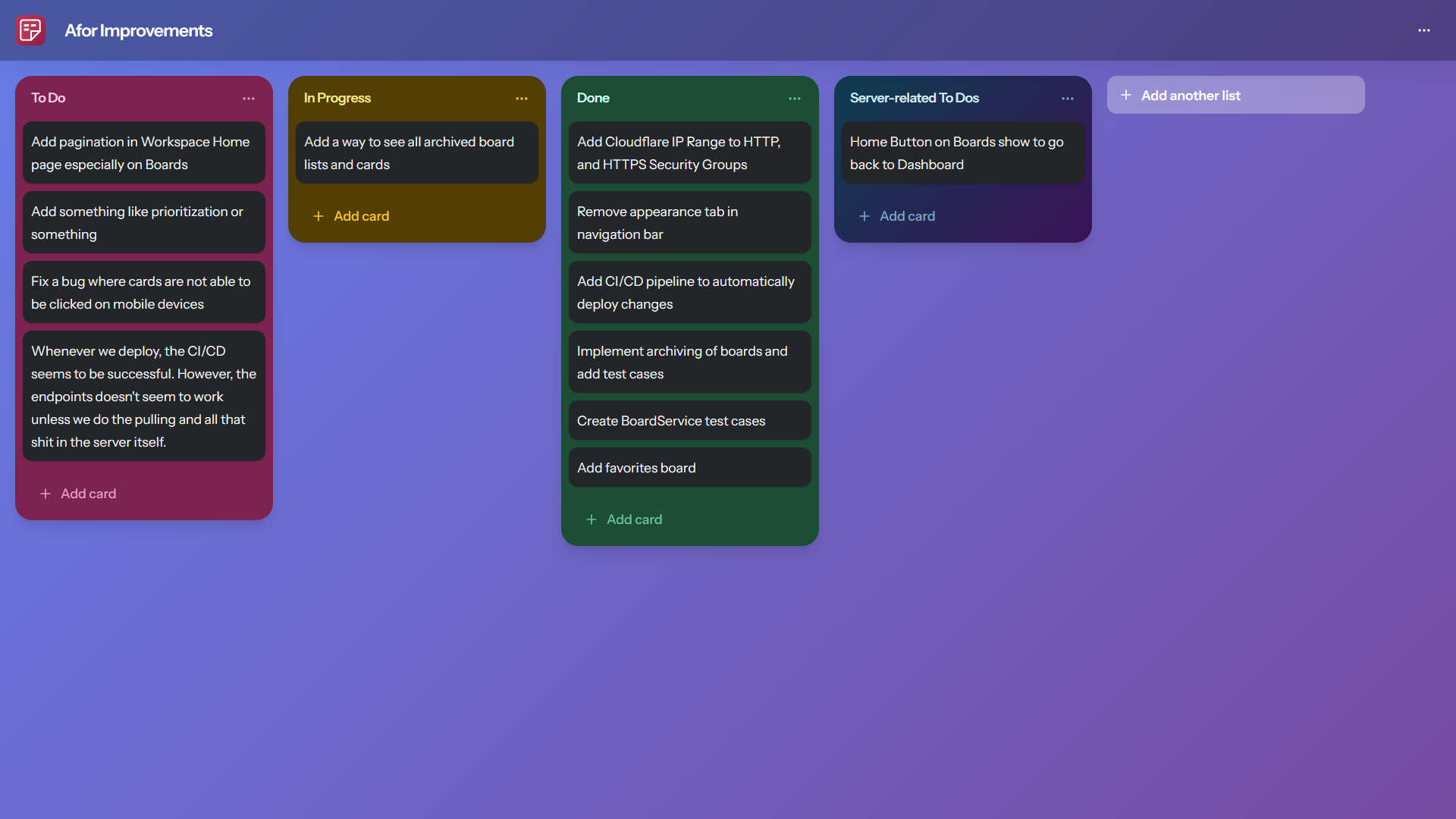Open the Server-related To Dos list options menu
The image size is (1456, 819).
(x=1068, y=99)
